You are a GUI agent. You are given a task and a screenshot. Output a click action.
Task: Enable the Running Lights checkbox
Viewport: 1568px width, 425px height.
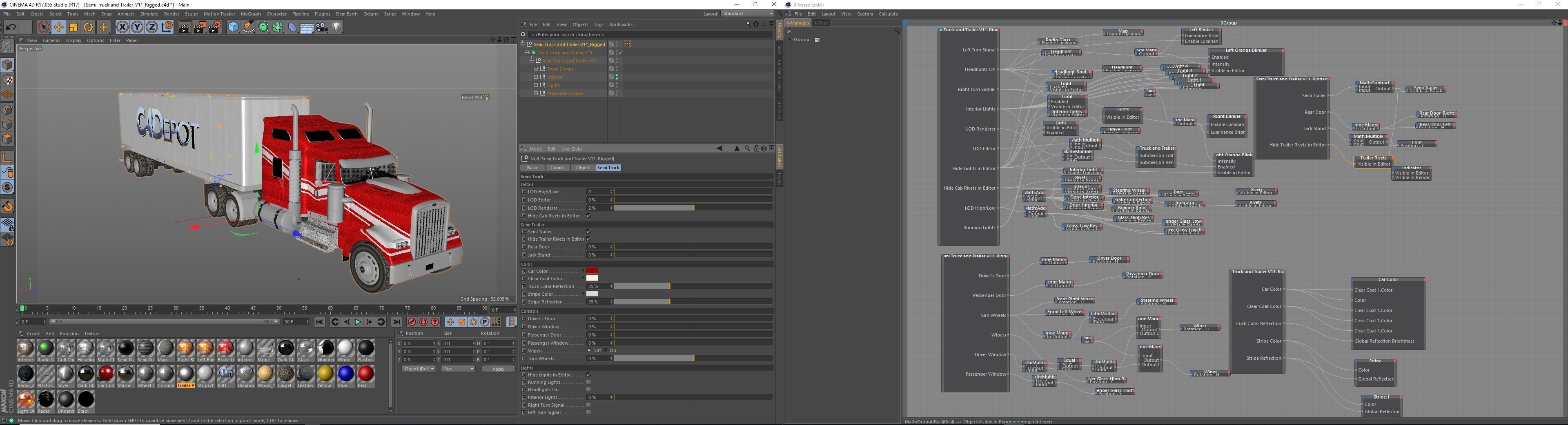[588, 383]
